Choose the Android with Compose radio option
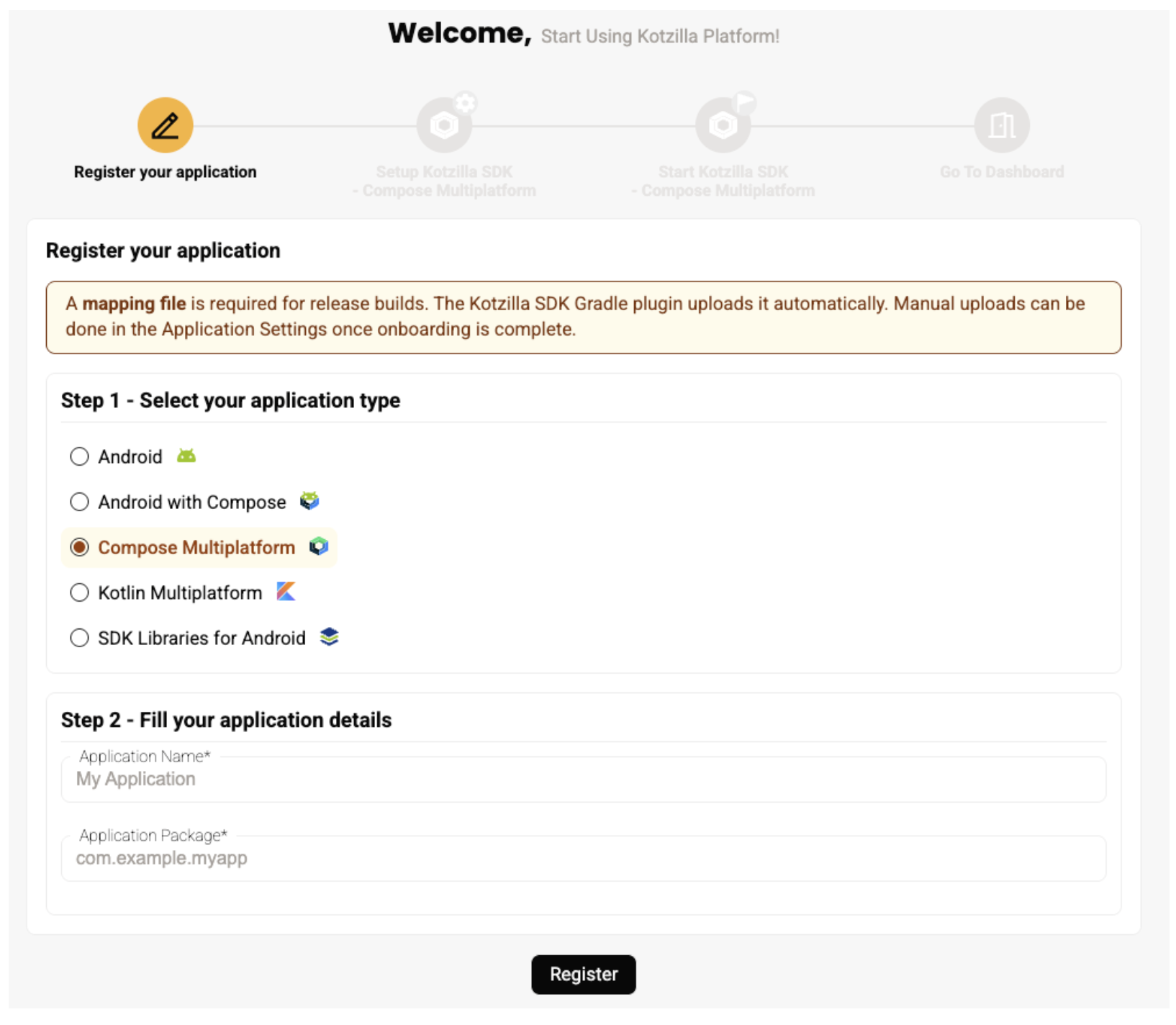The image size is (1176, 1025). pos(79,502)
